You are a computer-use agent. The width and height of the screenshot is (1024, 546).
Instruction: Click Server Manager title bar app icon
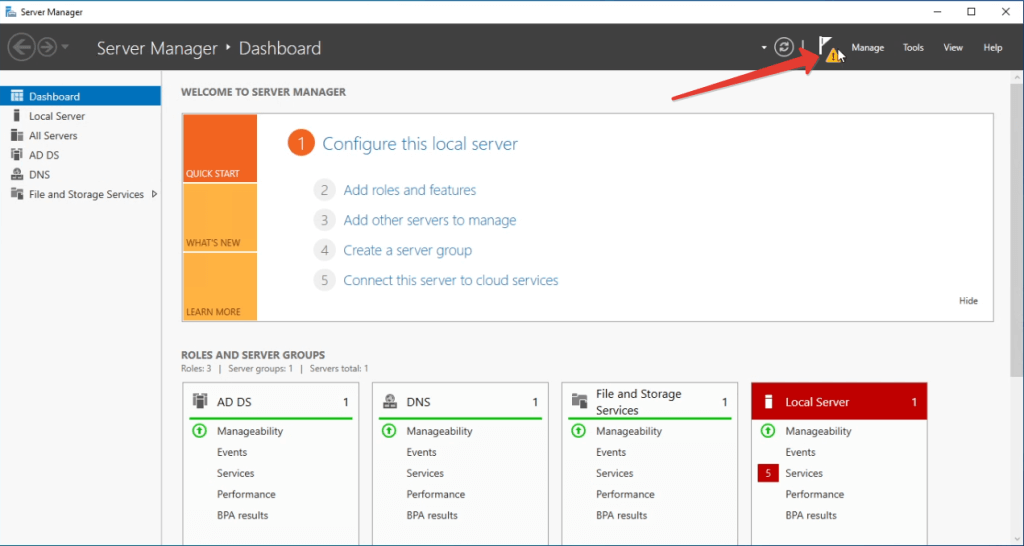click(x=10, y=12)
